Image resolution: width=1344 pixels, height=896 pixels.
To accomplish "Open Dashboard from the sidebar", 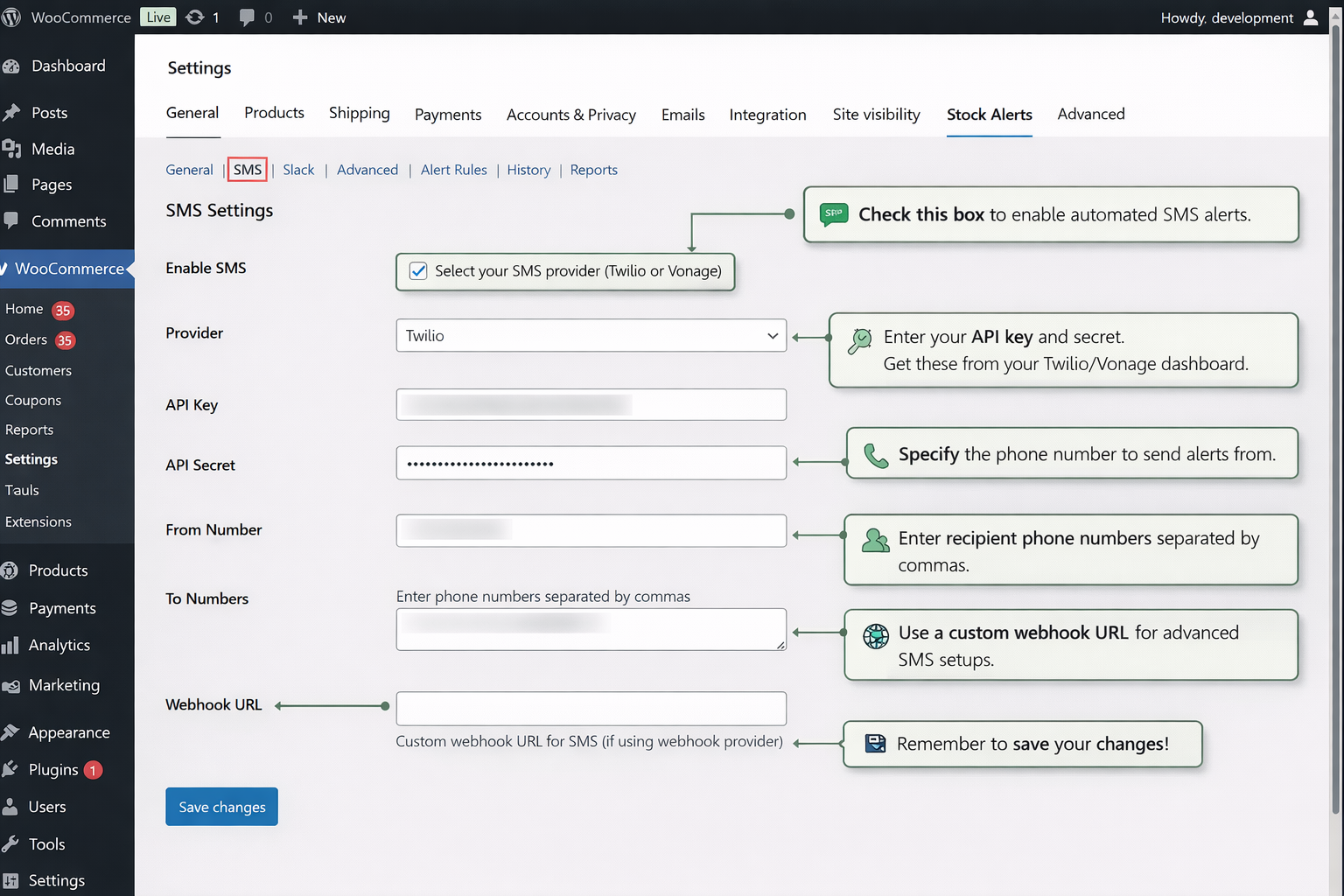I will [67, 66].
